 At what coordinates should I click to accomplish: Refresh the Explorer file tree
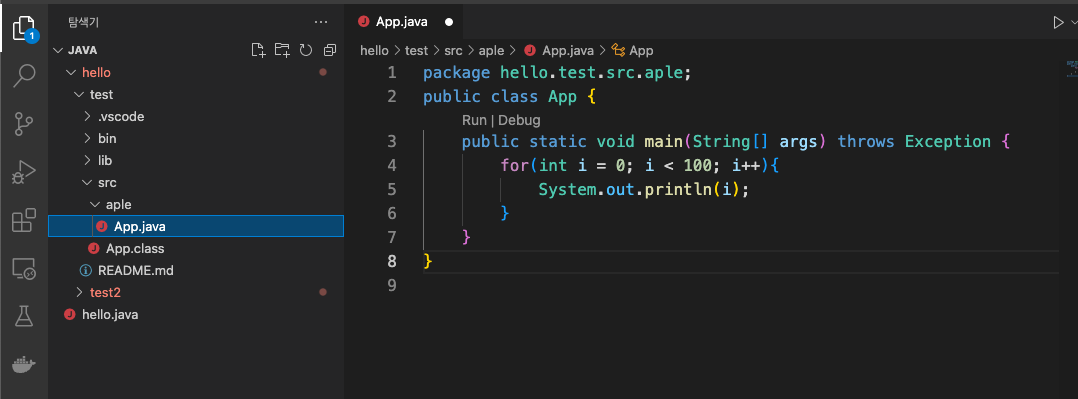point(306,50)
